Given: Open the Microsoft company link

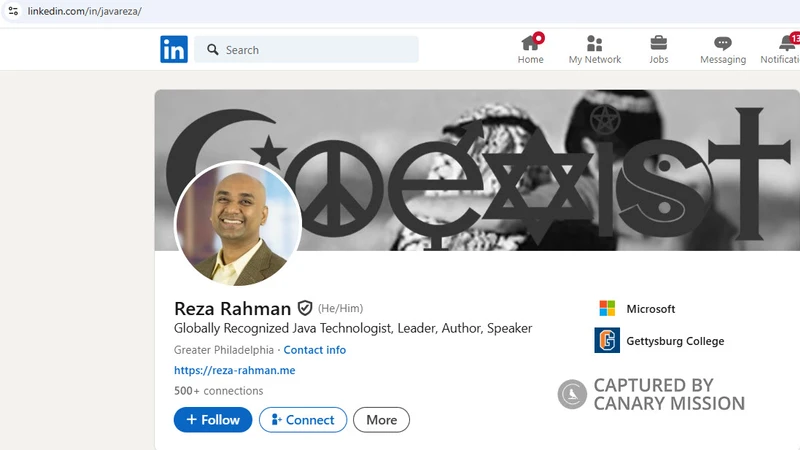Looking at the screenshot, I should [x=651, y=309].
